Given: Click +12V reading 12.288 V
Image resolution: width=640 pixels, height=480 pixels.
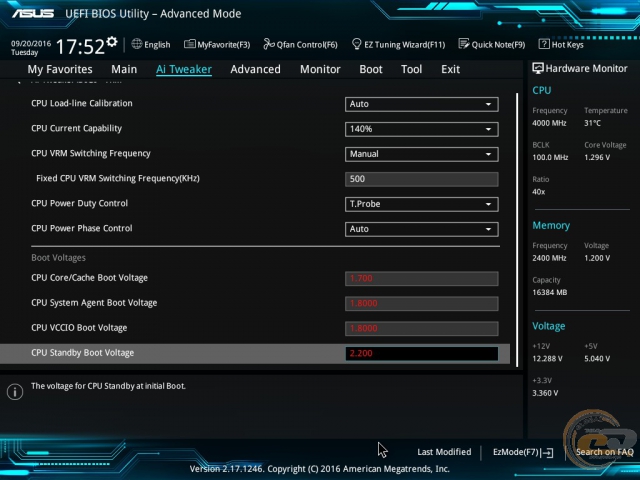Looking at the screenshot, I should point(547,359).
